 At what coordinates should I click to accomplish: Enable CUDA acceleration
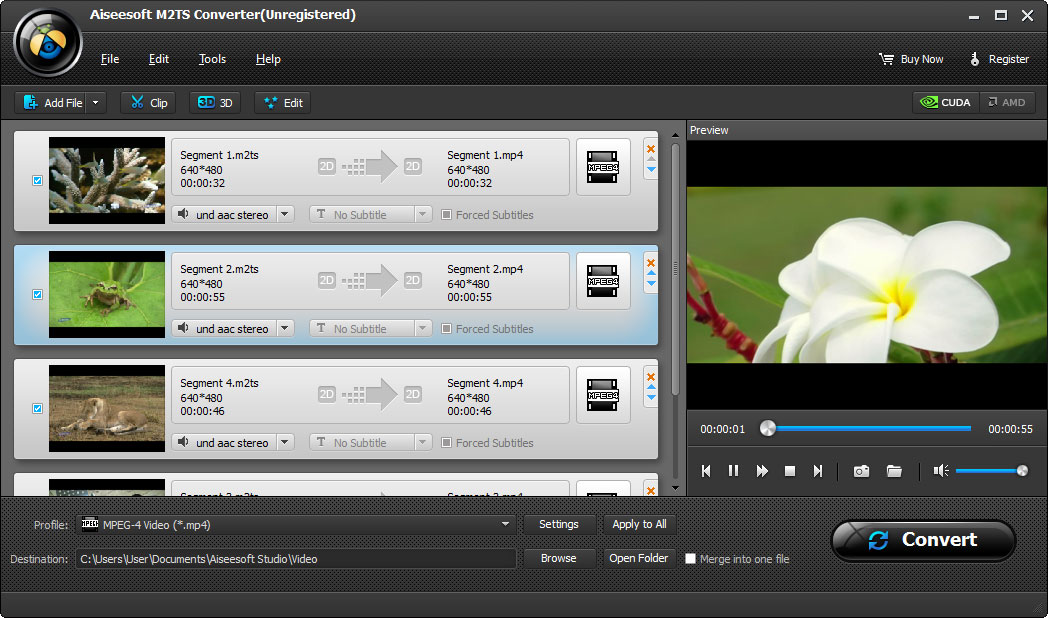point(945,102)
